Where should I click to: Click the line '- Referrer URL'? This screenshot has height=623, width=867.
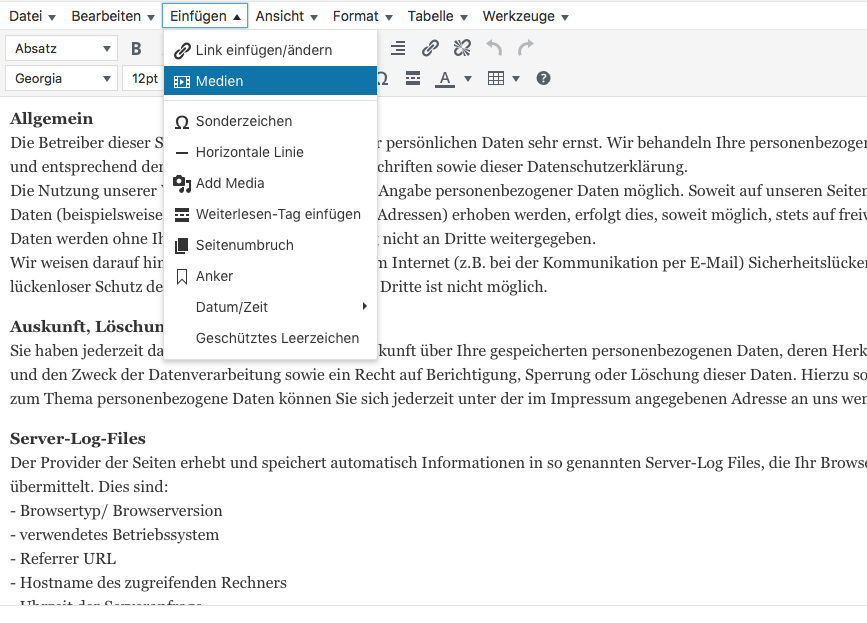tap(63, 559)
